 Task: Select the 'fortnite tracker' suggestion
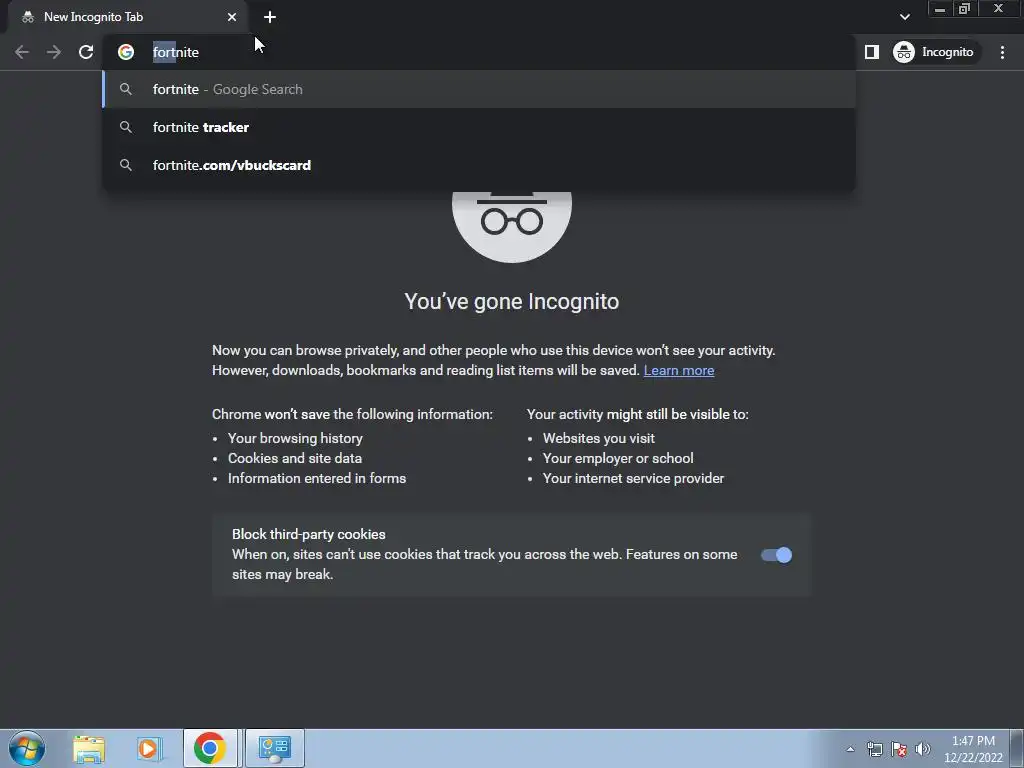coord(479,127)
